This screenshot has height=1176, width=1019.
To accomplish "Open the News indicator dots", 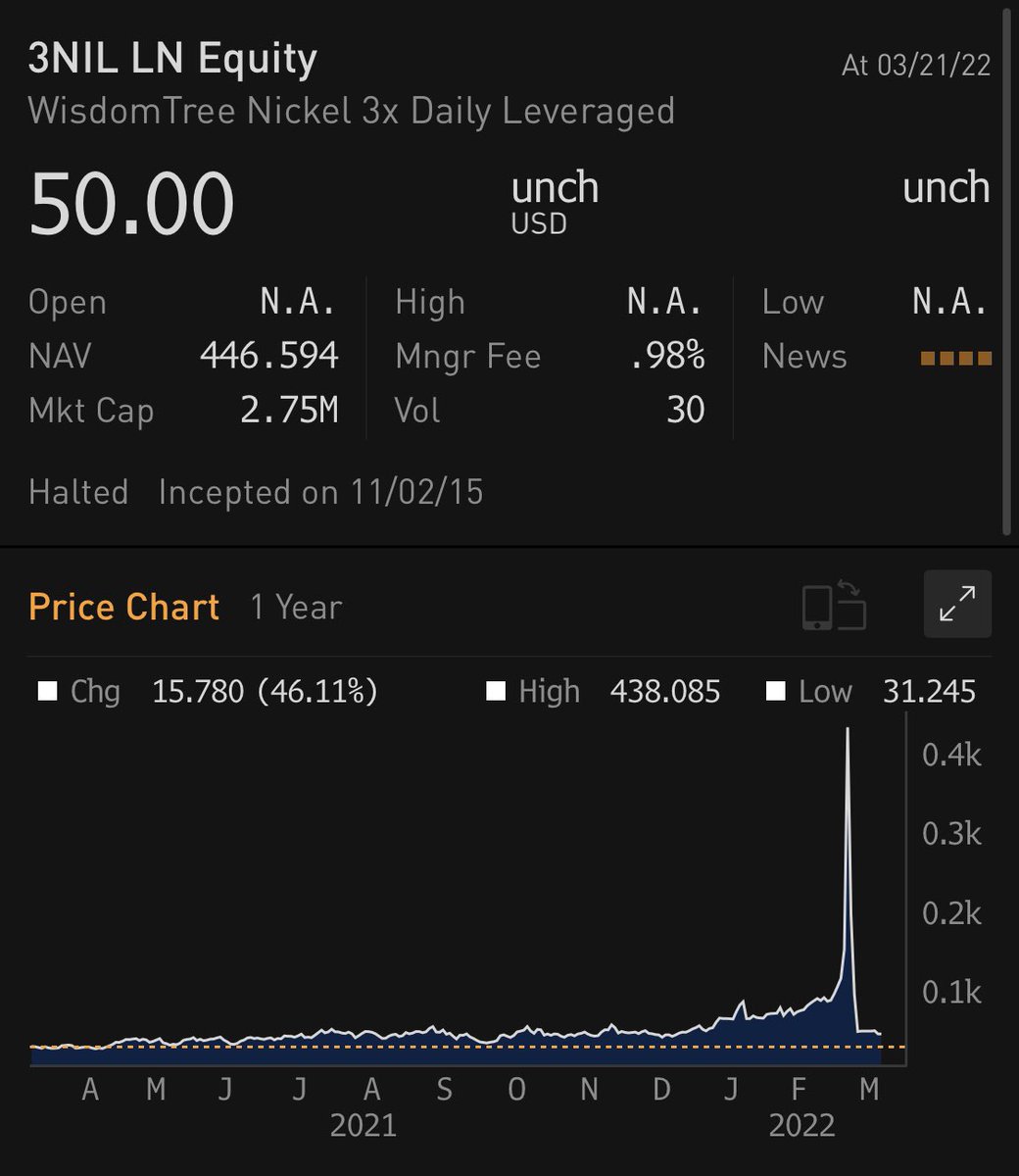I will click(x=955, y=359).
